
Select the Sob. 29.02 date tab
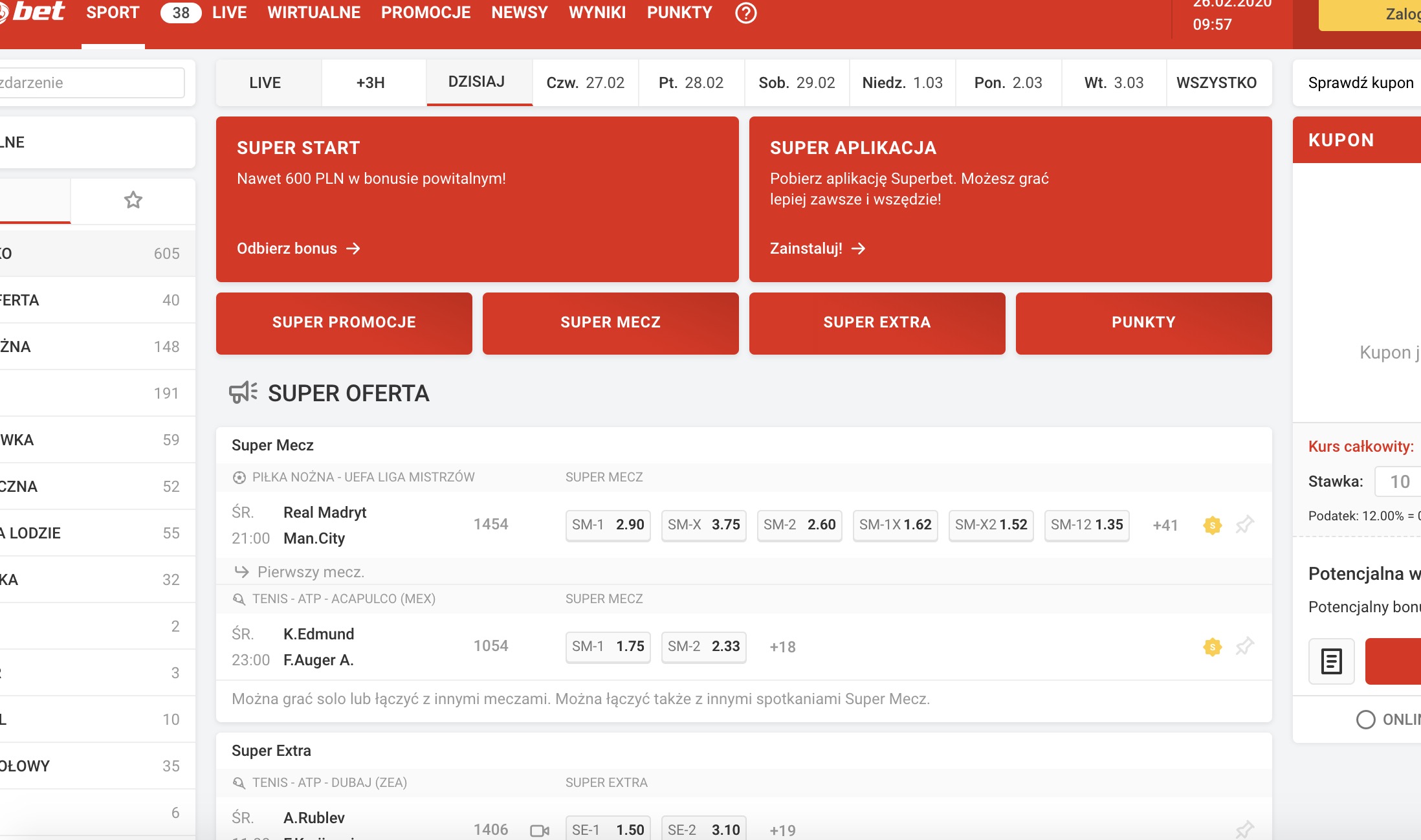797,83
